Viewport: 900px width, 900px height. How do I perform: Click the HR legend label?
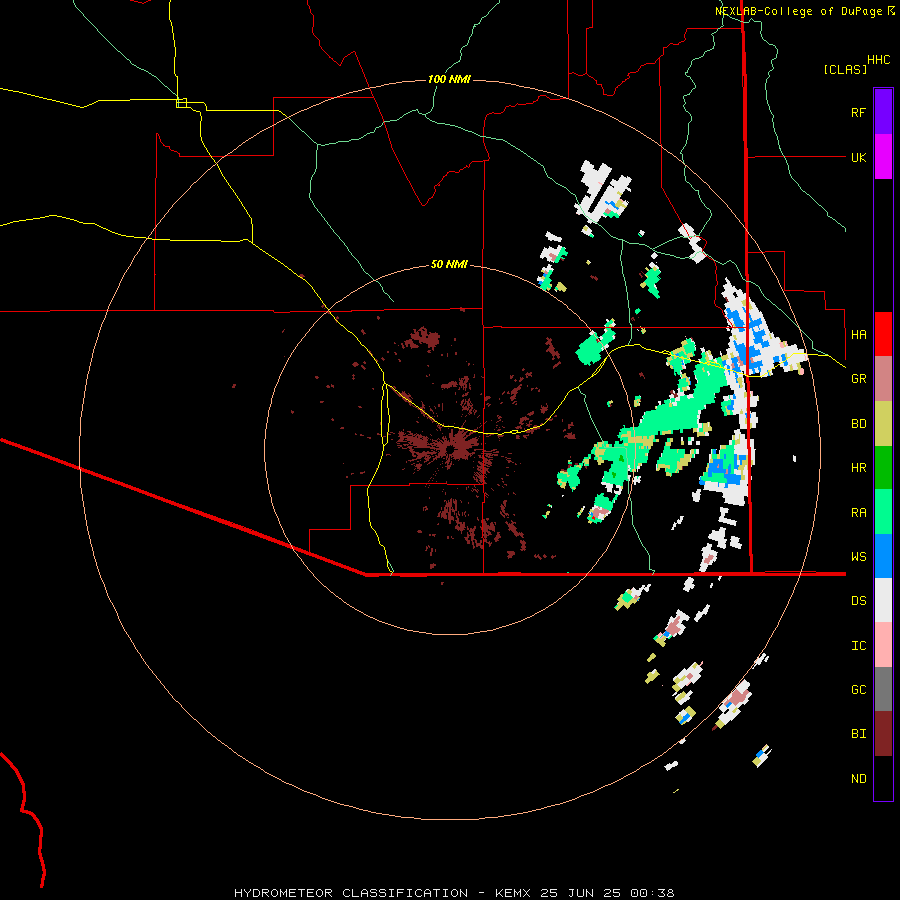click(x=858, y=468)
